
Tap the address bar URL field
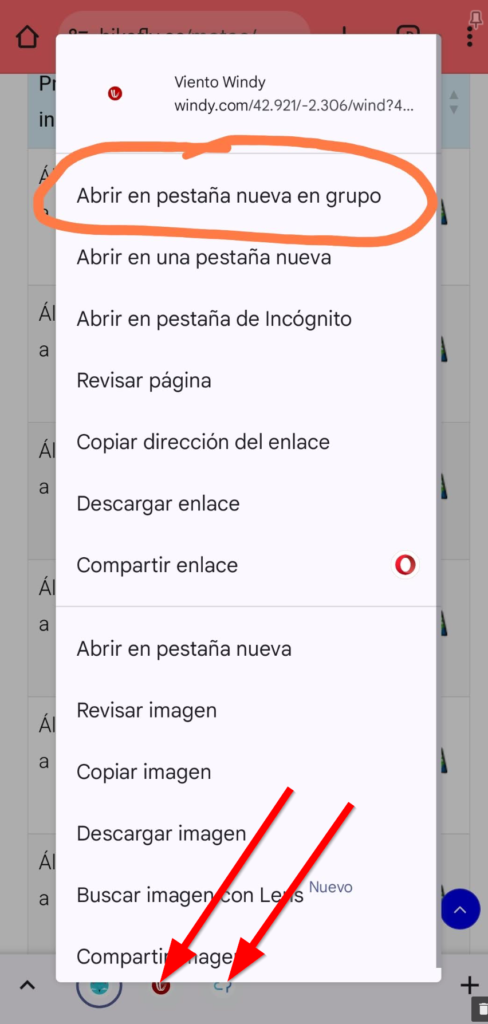pyautogui.click(x=185, y=36)
